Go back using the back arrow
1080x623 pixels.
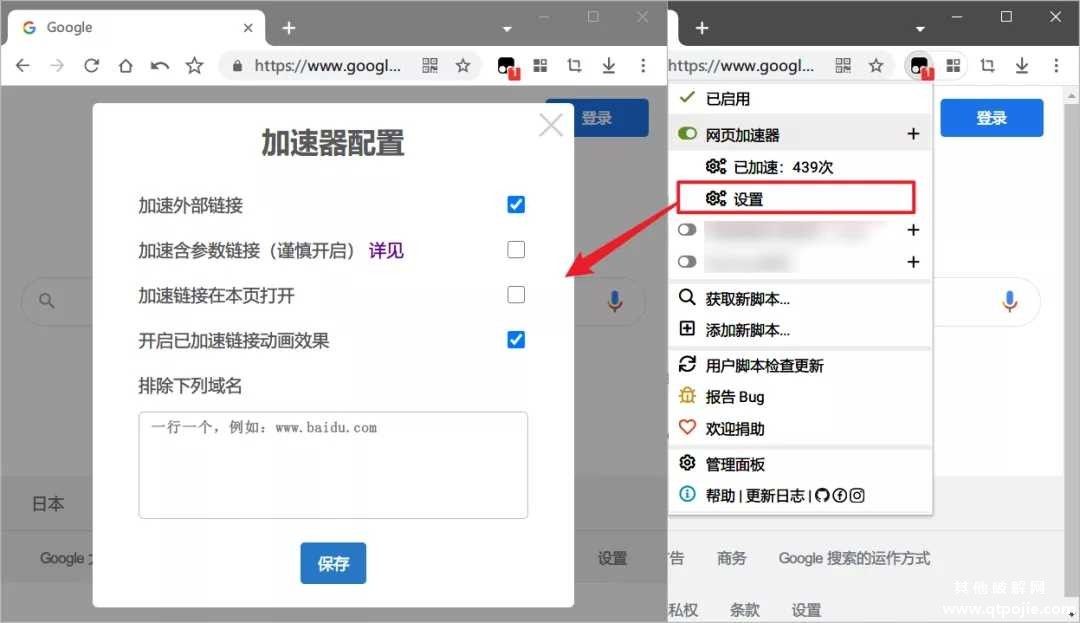point(23,66)
